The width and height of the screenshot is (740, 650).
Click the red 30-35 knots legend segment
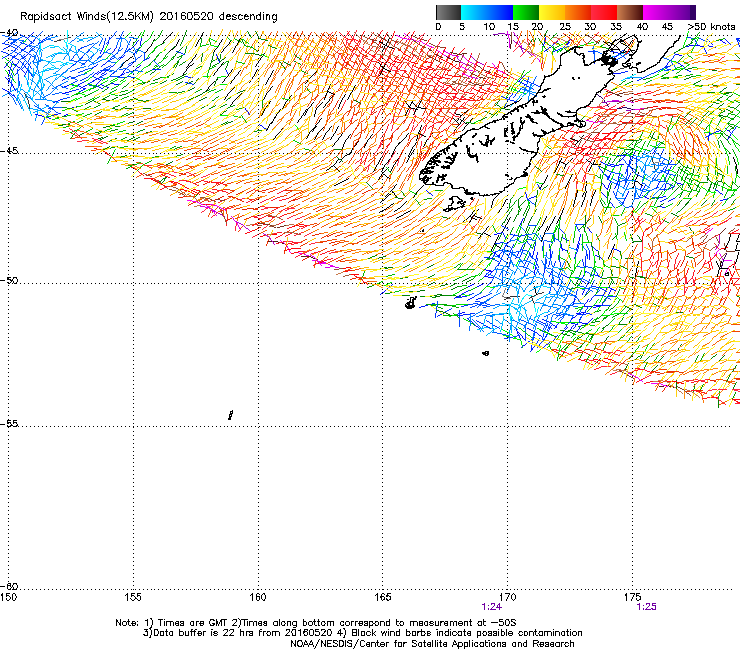(604, 12)
